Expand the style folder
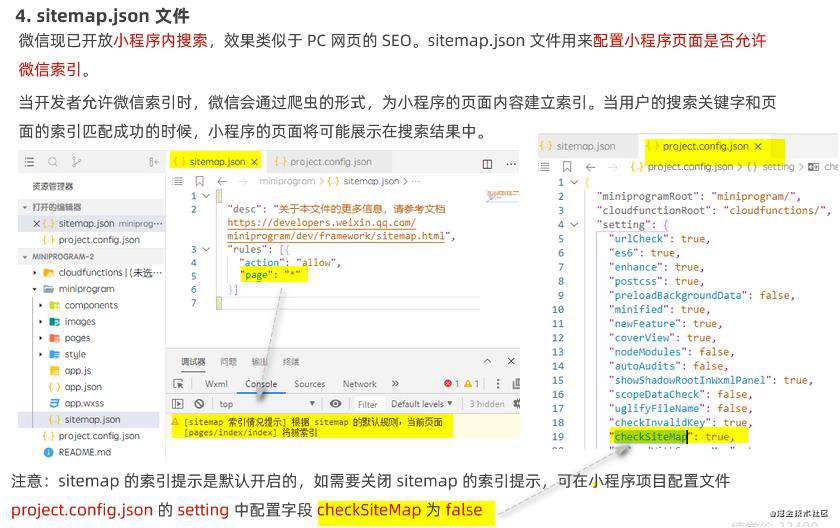Viewport: 840px width, 528px height. [x=41, y=354]
